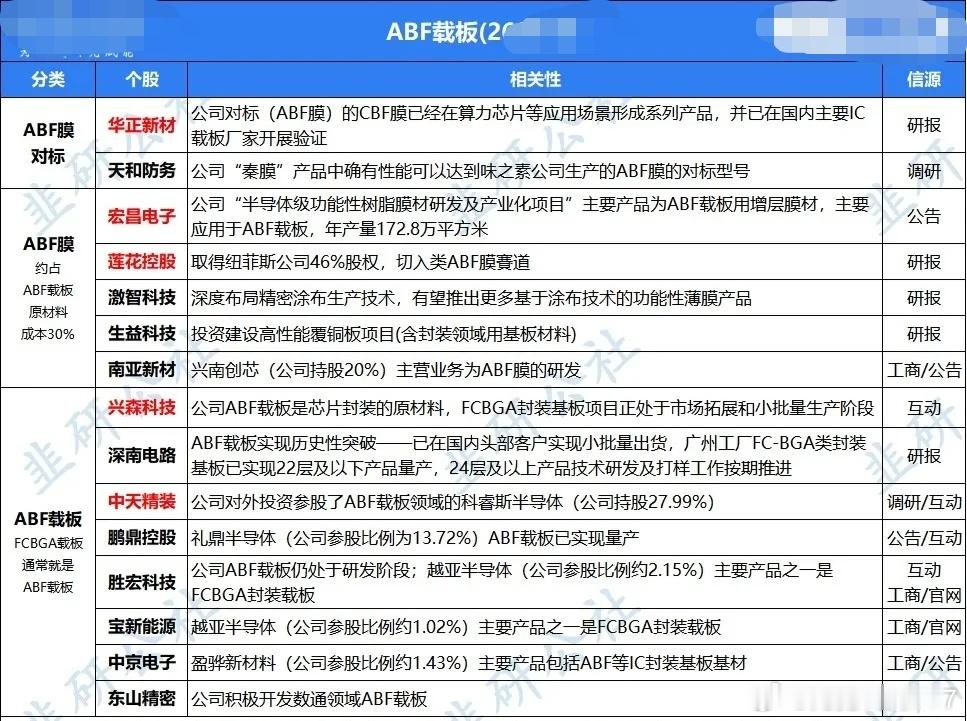Click stock name 深南电路
Image resolution: width=967 pixels, height=721 pixels.
click(142, 456)
